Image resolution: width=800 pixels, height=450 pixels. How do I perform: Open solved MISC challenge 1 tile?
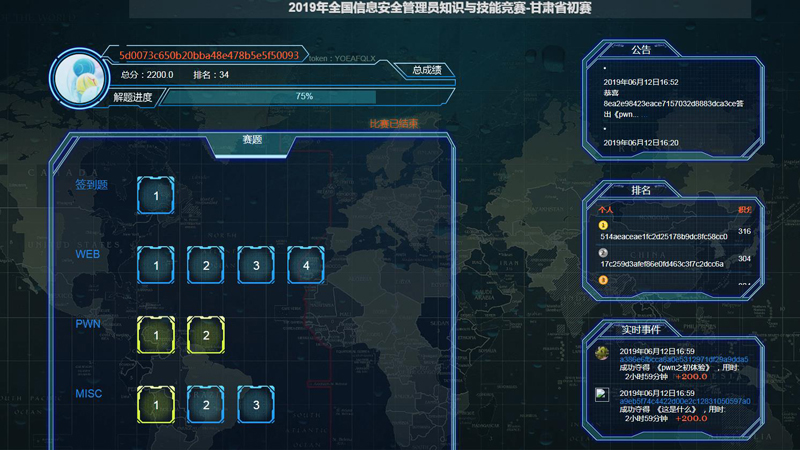156,404
